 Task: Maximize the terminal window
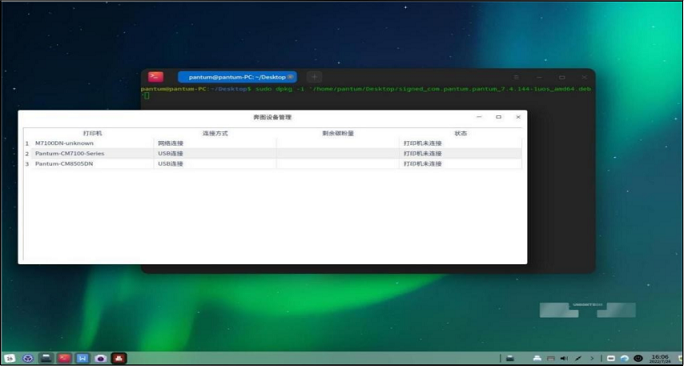pyautogui.click(x=562, y=77)
